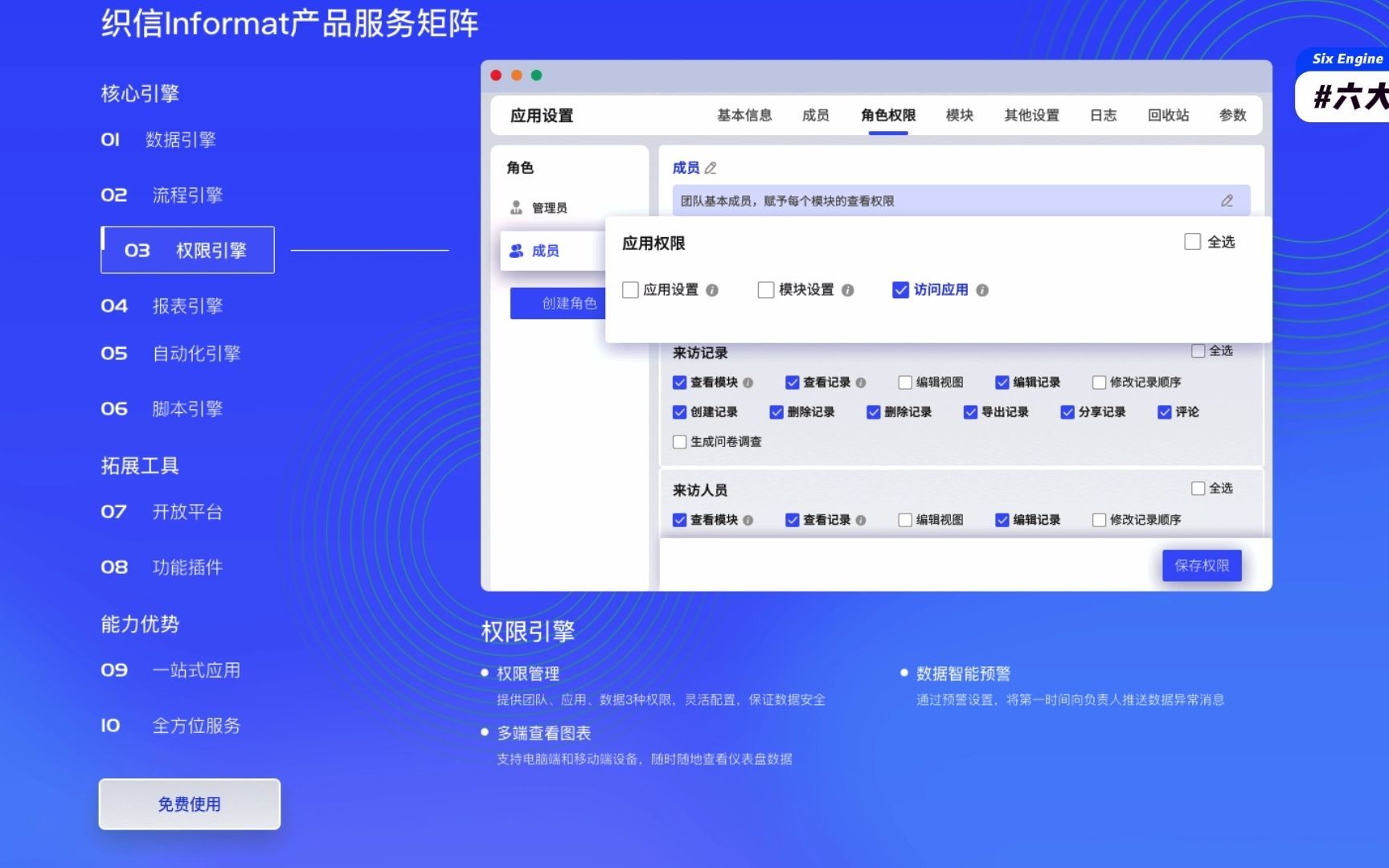Click the 权限管理 feature heading
Screen dimensions: 1389x868
tap(527, 674)
